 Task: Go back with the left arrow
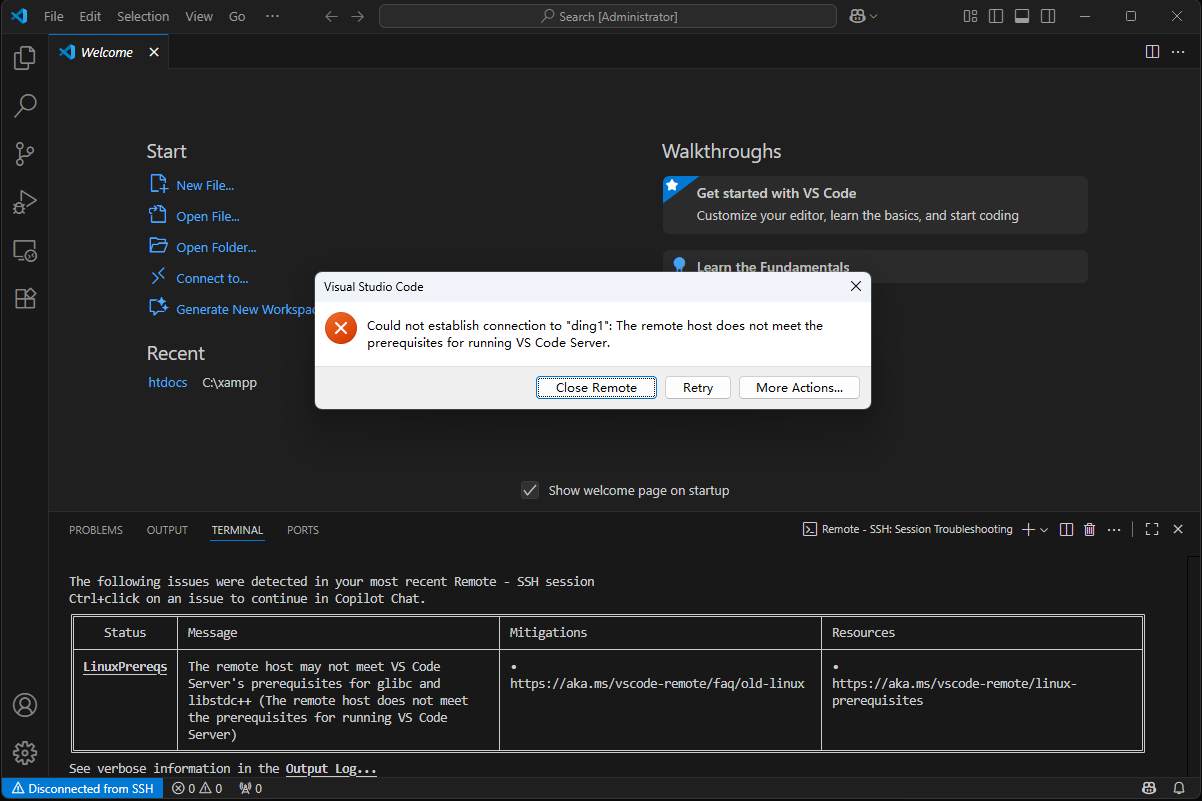(332, 16)
